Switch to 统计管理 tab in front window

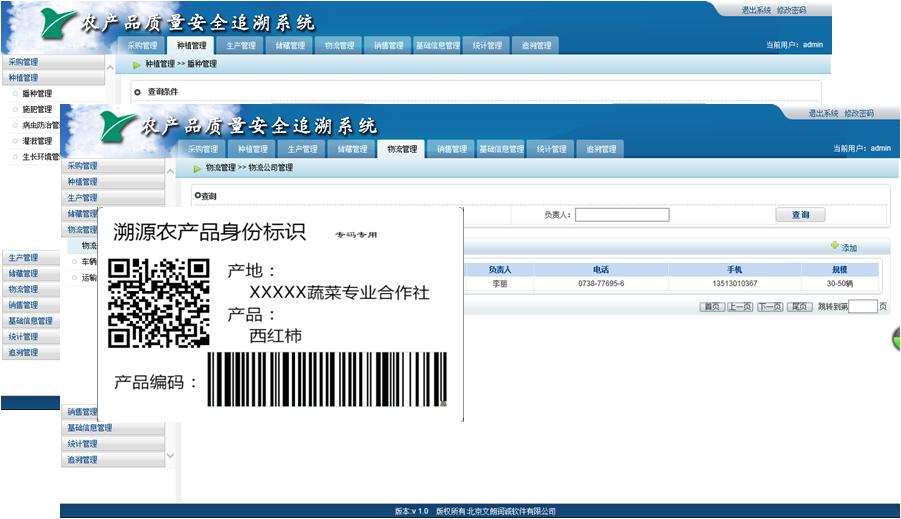click(551, 149)
